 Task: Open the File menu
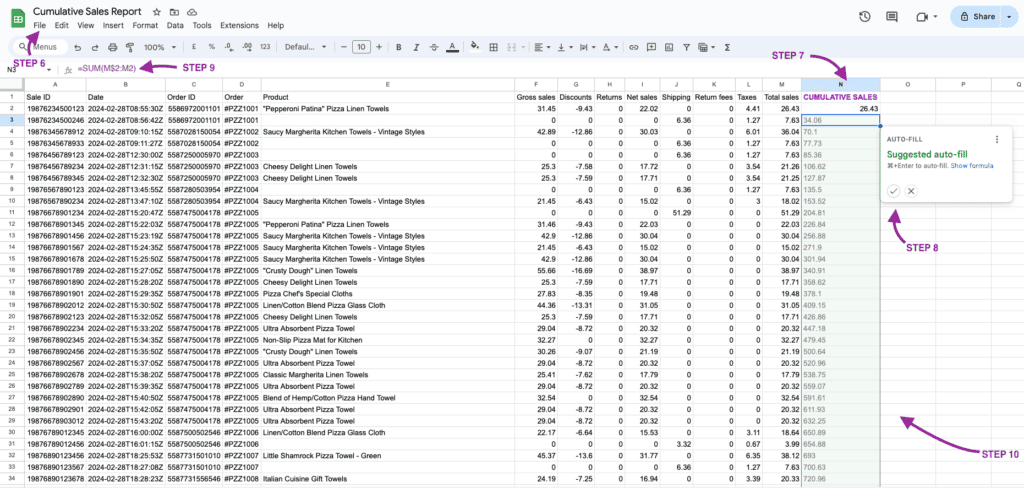[40, 25]
